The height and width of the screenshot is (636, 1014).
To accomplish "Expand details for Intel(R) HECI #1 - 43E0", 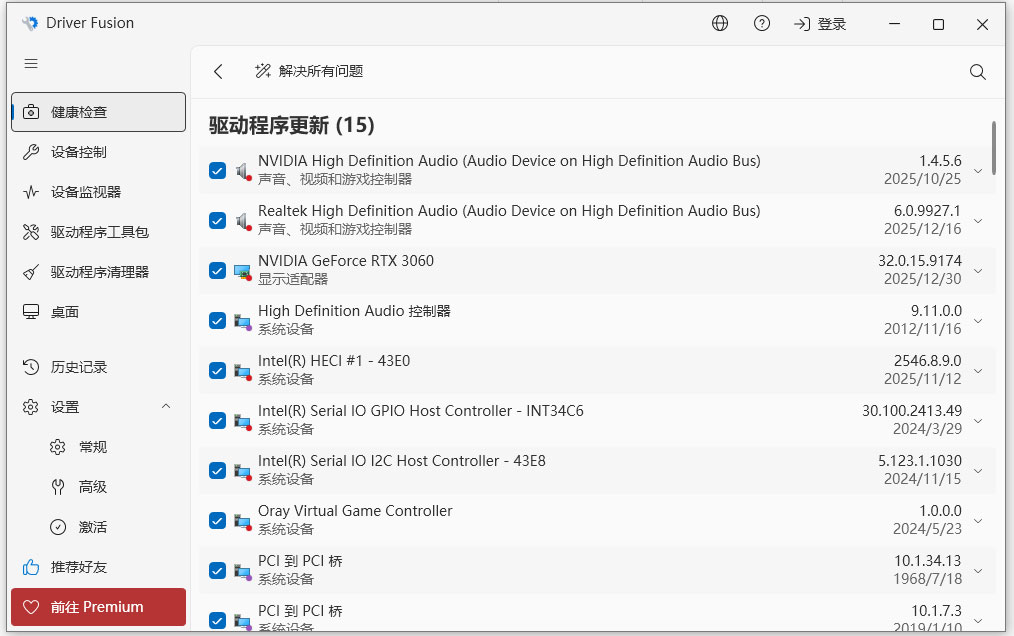I will (x=977, y=370).
